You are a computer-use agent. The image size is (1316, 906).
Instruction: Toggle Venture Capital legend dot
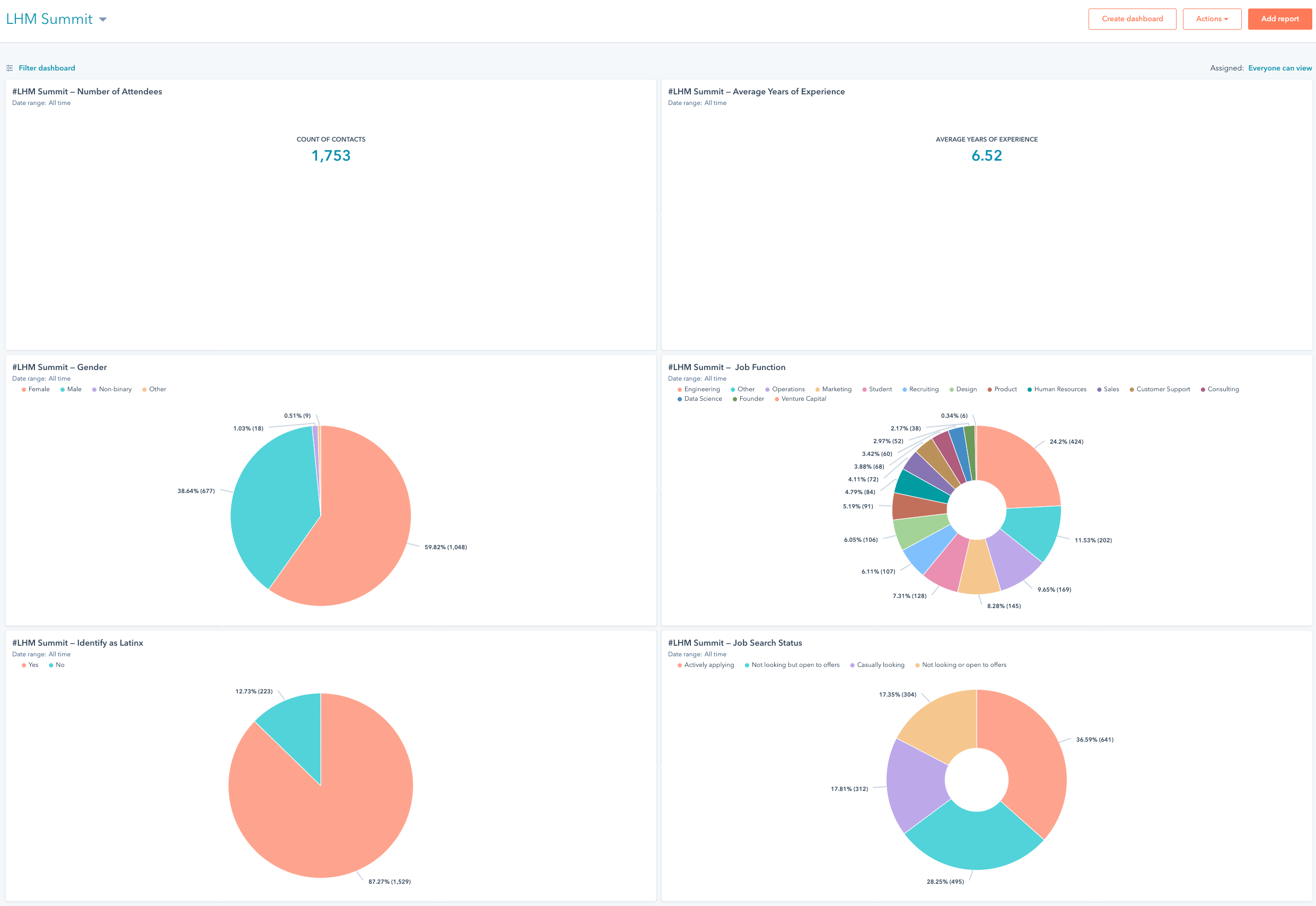pyautogui.click(x=777, y=399)
